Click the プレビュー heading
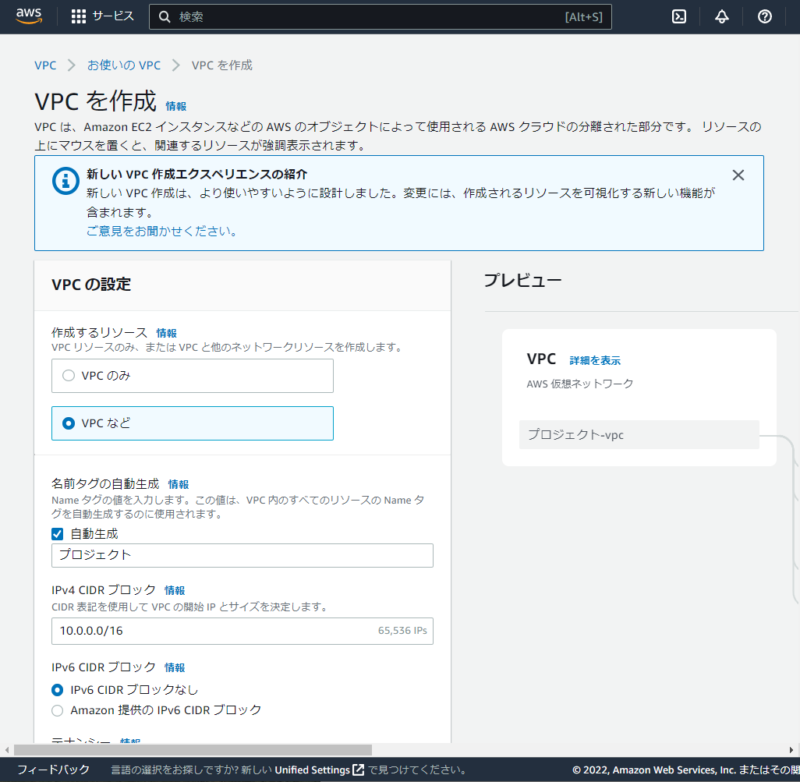Screen dimensions: 800x782 522,280
